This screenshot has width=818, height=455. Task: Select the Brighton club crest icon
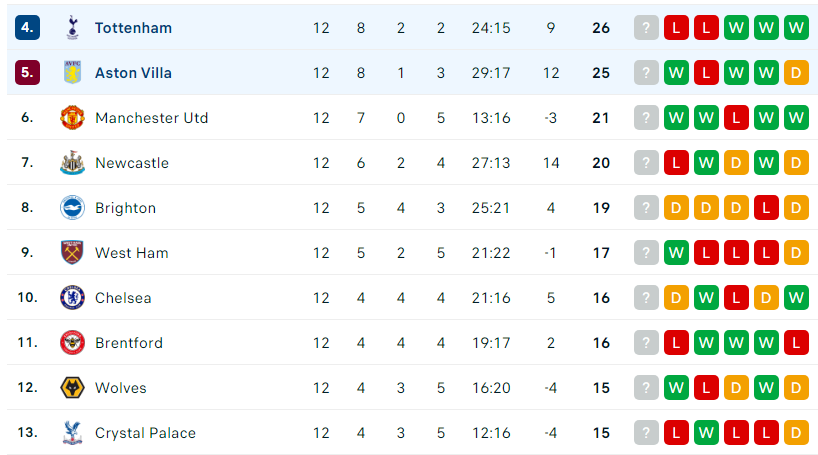click(x=73, y=208)
